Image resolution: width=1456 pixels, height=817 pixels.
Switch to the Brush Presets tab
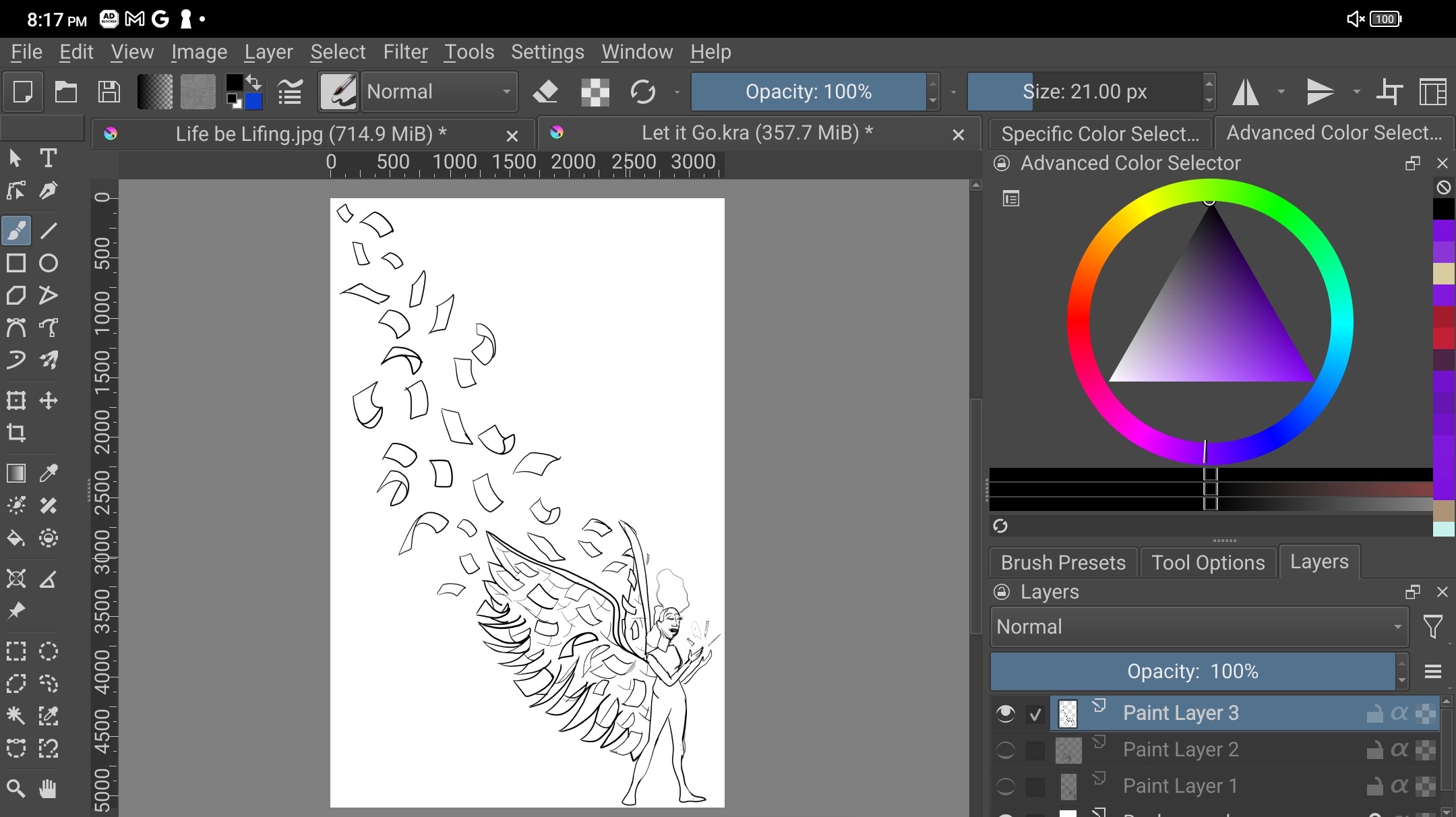pyautogui.click(x=1063, y=562)
